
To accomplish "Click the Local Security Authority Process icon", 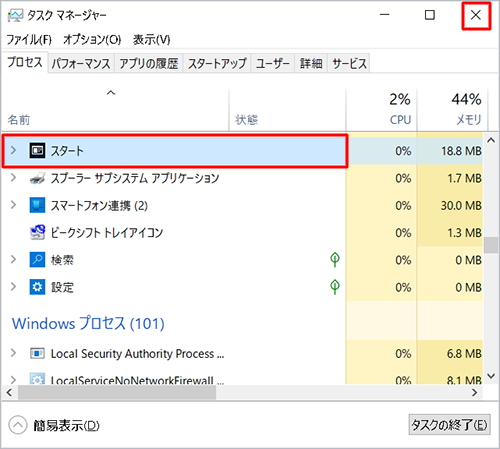I will pos(37,353).
